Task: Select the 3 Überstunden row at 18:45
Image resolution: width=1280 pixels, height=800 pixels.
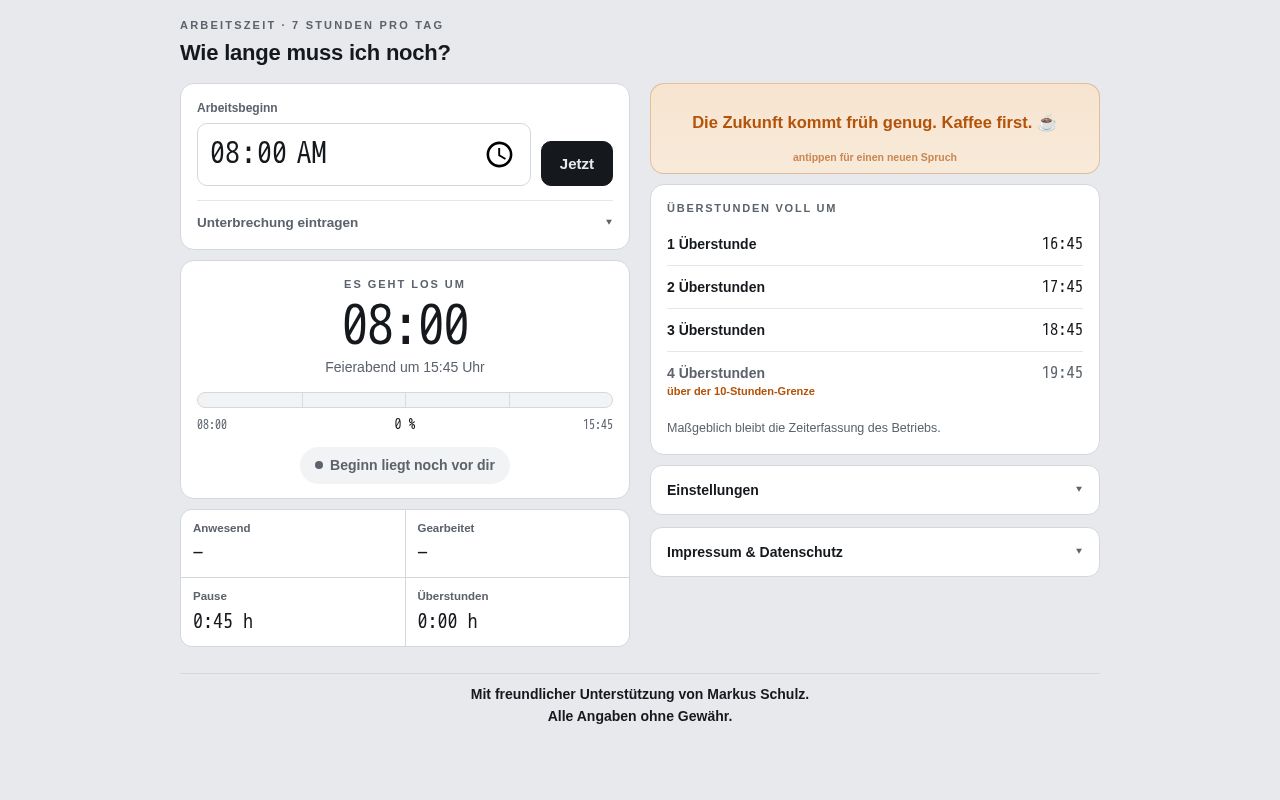Action: (875, 330)
